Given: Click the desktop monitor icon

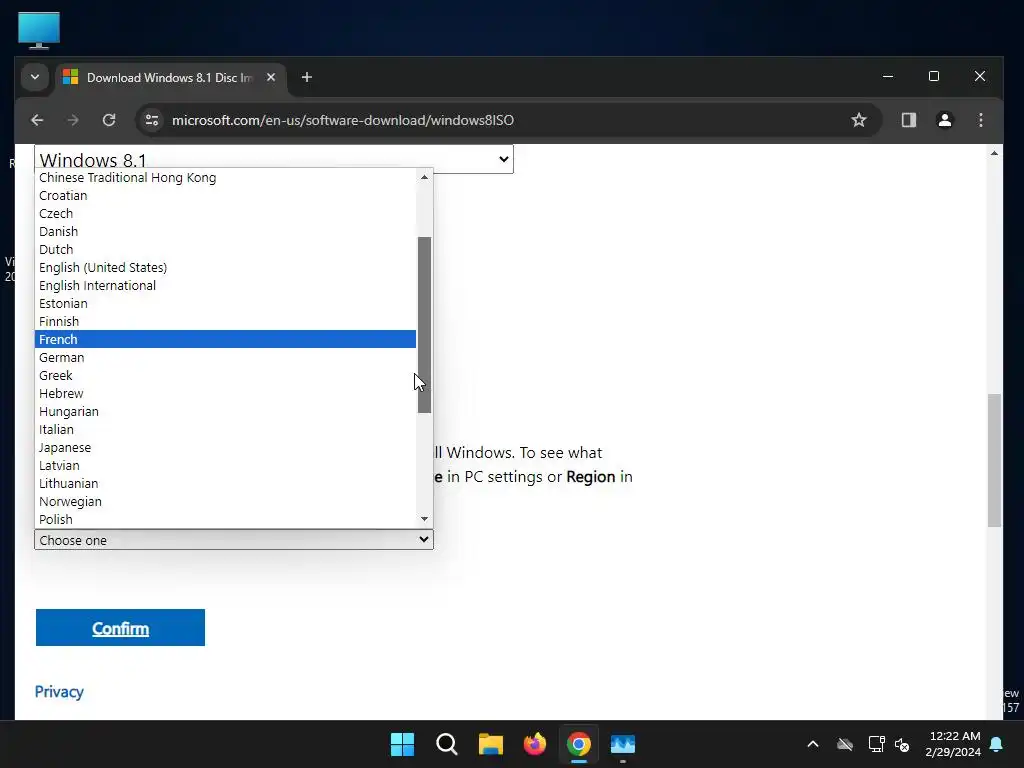Looking at the screenshot, I should (x=39, y=30).
